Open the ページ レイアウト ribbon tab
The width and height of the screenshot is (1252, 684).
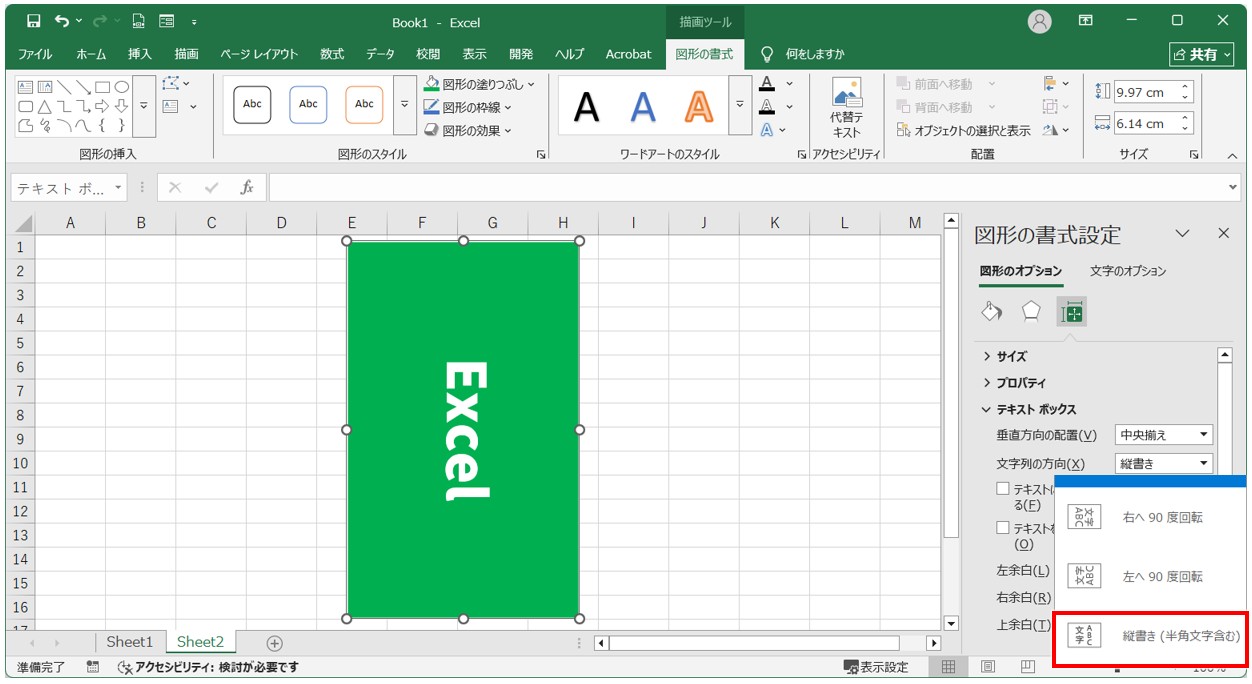coord(259,54)
